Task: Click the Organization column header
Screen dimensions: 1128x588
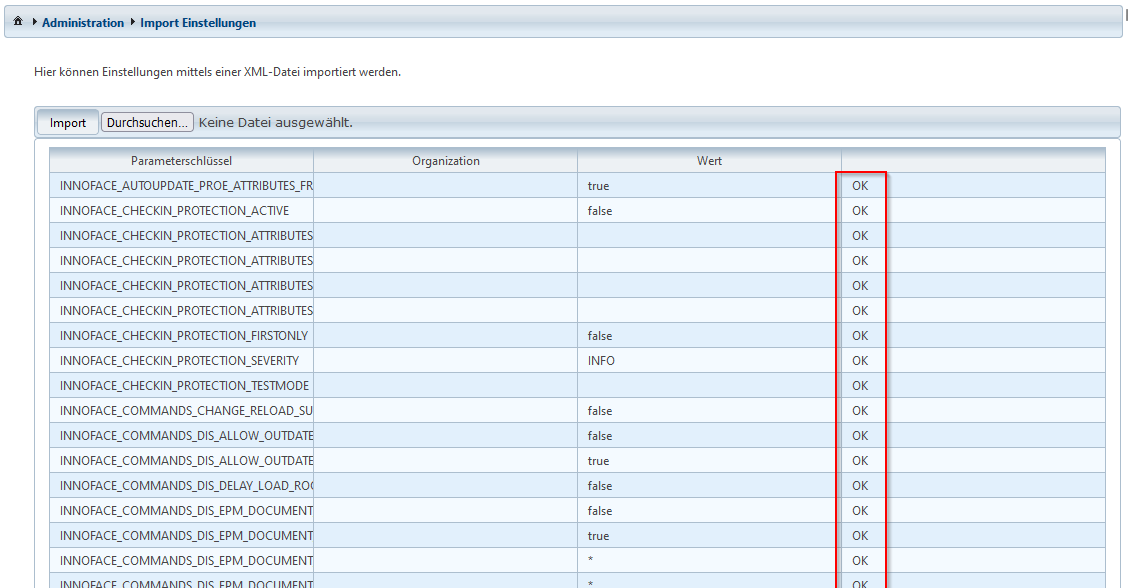Action: tap(445, 161)
